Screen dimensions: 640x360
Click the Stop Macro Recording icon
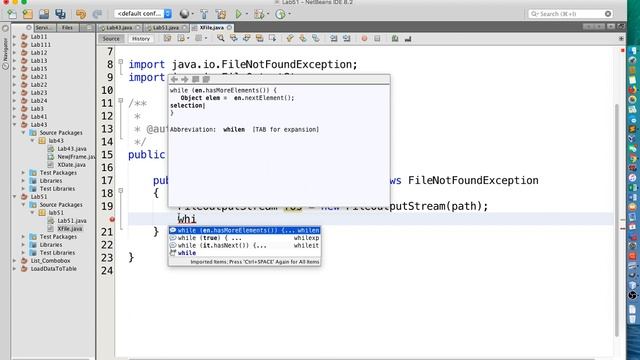click(x=378, y=38)
